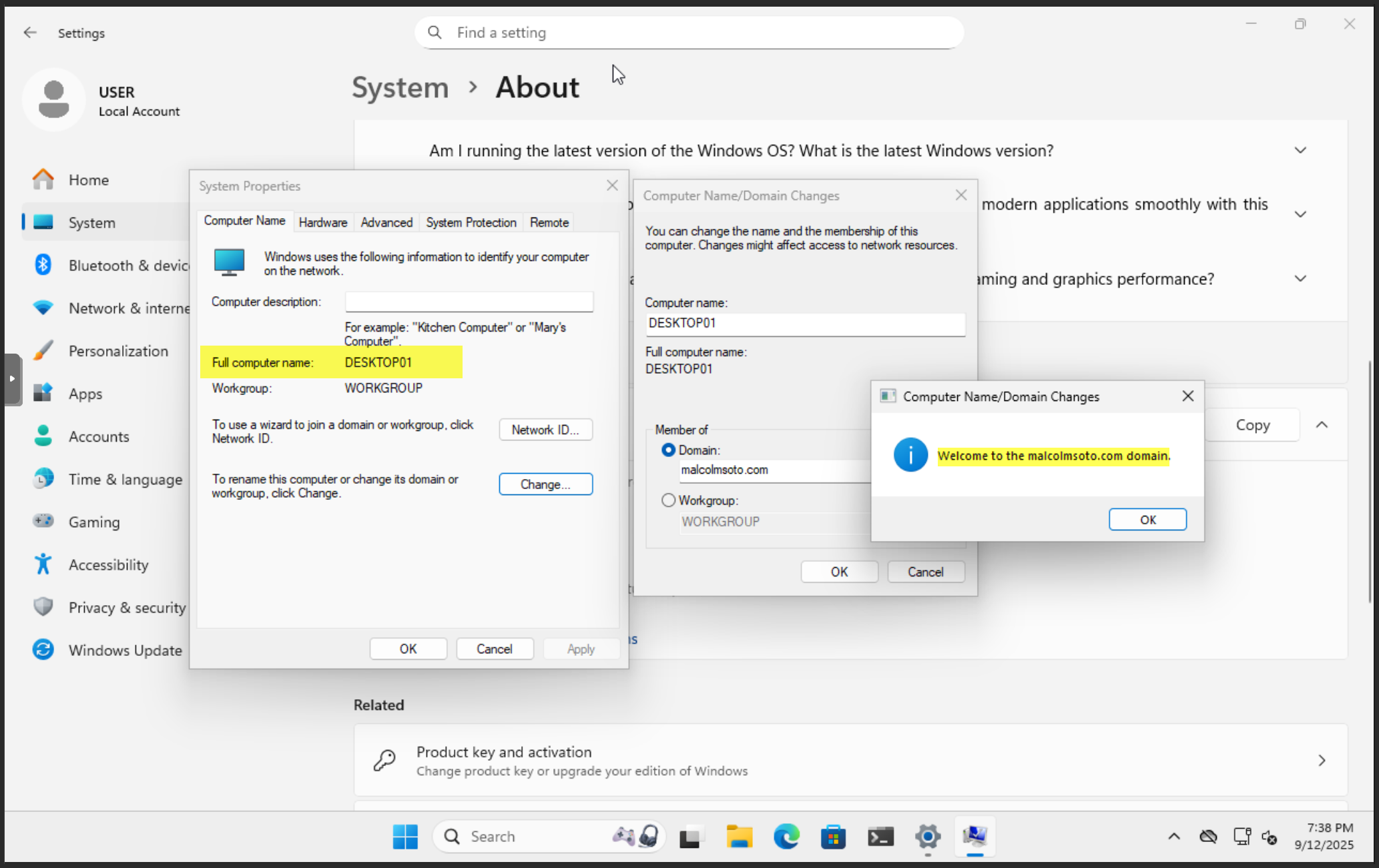Image resolution: width=1379 pixels, height=868 pixels.
Task: Expand the latest Windows version question
Action: pyautogui.click(x=1300, y=151)
